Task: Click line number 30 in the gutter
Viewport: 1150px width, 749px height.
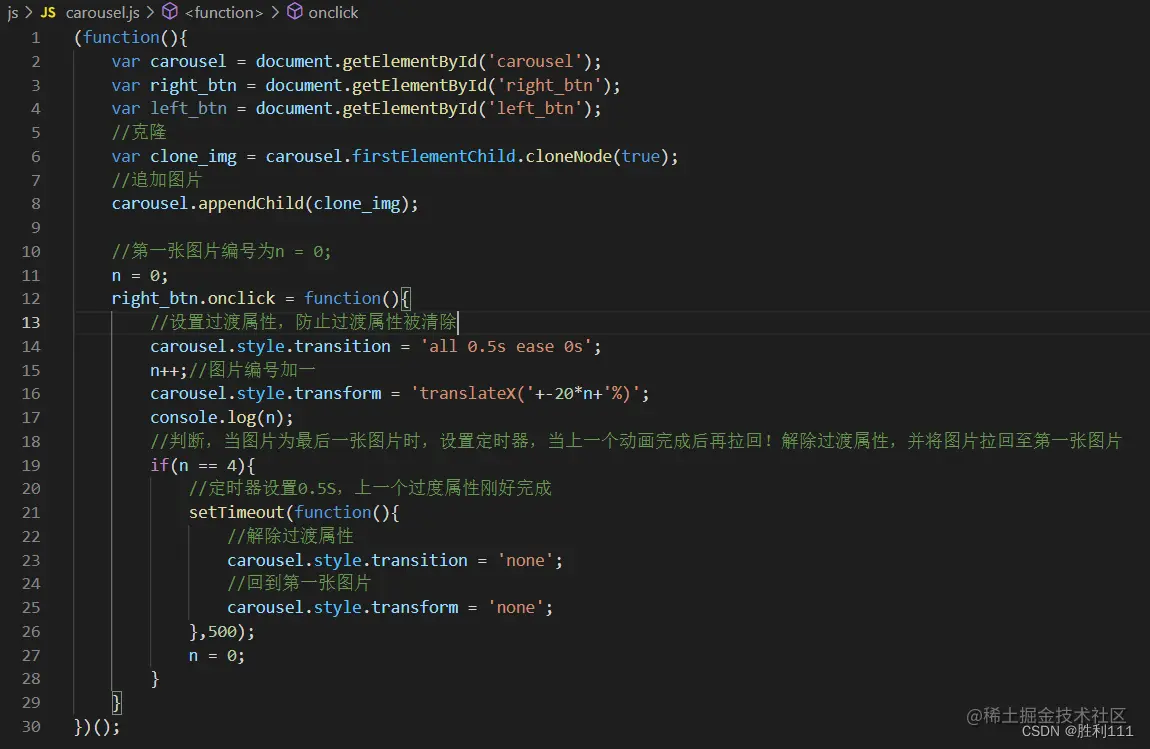Action: click(31, 726)
